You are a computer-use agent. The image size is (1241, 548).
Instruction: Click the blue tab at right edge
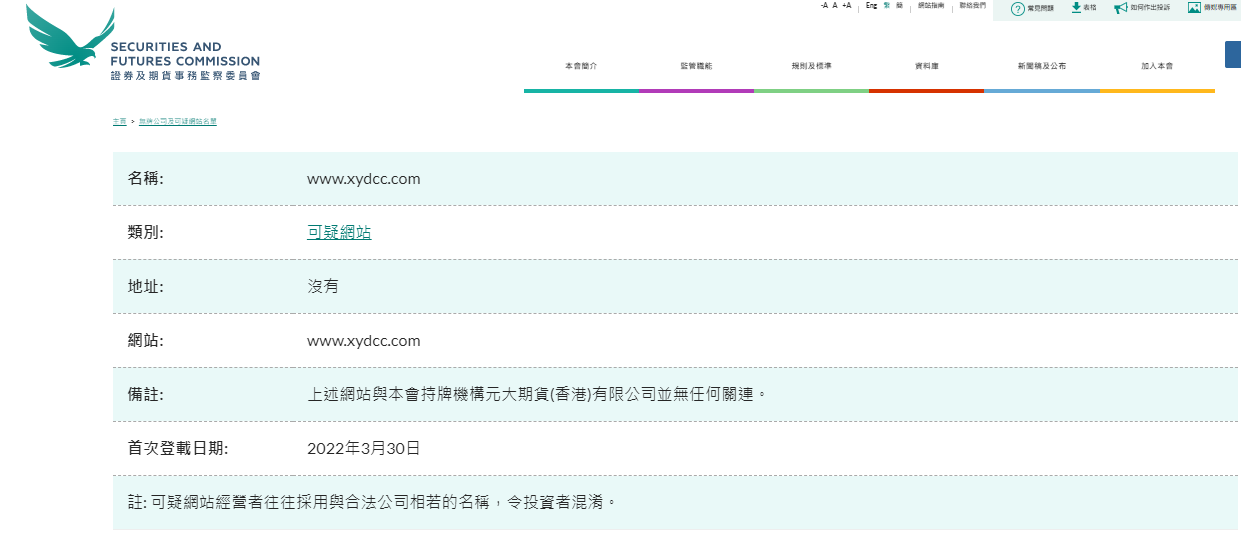[1233, 54]
